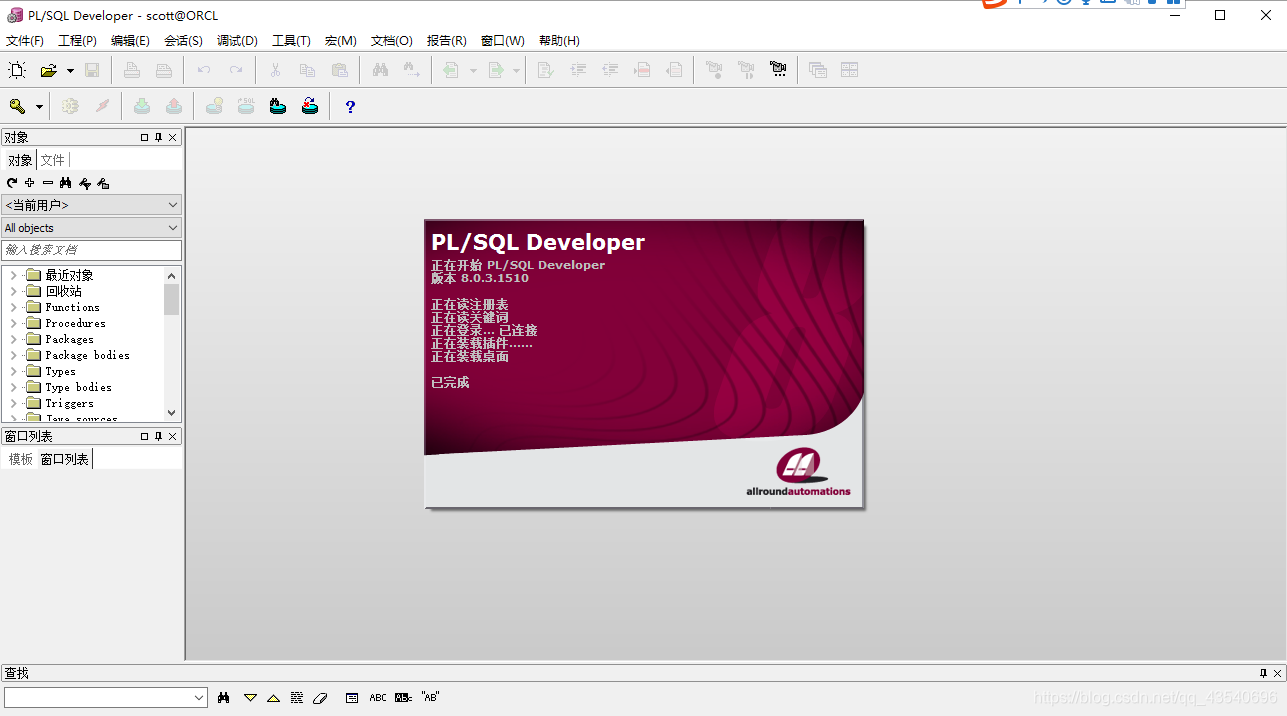The width and height of the screenshot is (1287, 716).
Task: Toggle the quoted "AB" search option
Action: [431, 697]
